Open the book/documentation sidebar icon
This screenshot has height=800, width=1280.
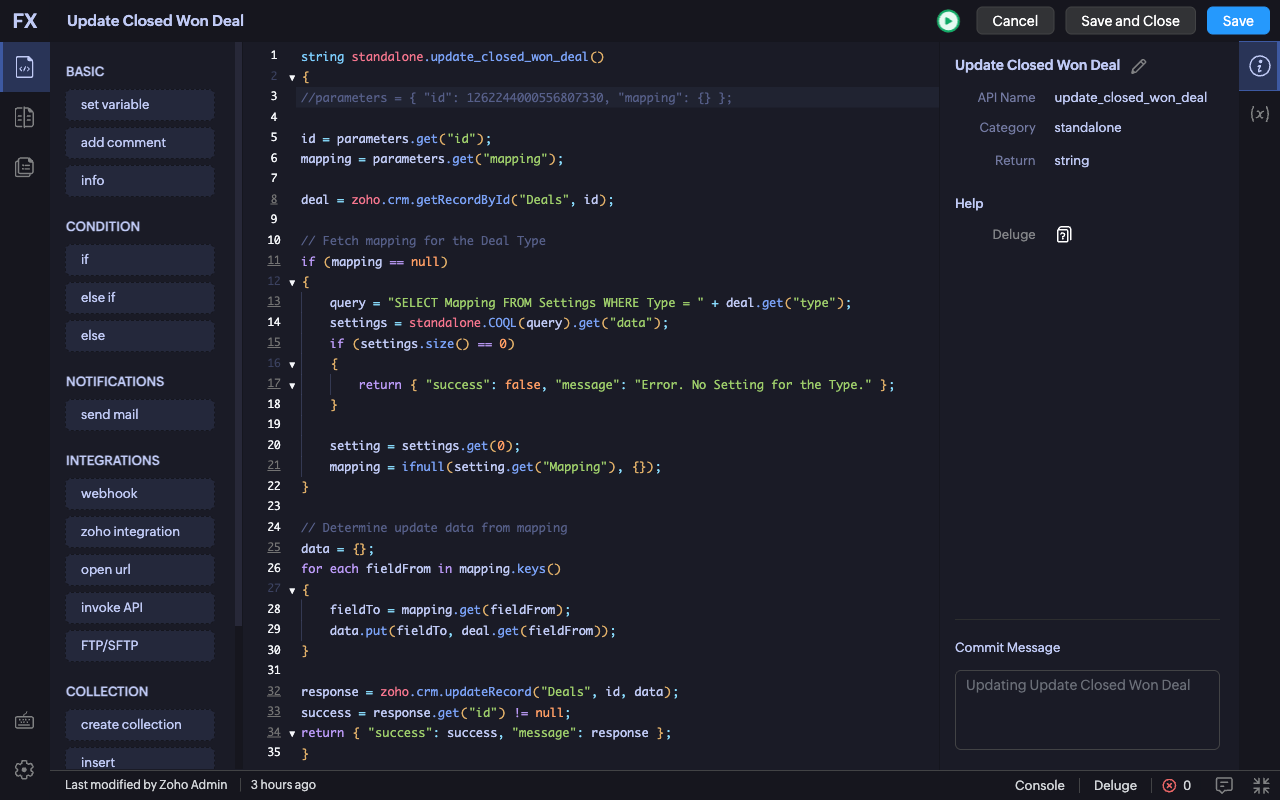click(25, 117)
